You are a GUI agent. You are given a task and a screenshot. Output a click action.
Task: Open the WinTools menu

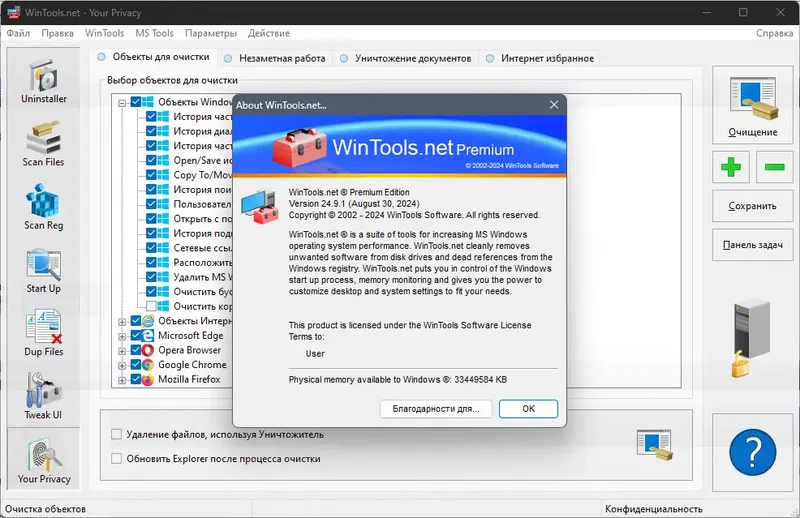tap(105, 33)
